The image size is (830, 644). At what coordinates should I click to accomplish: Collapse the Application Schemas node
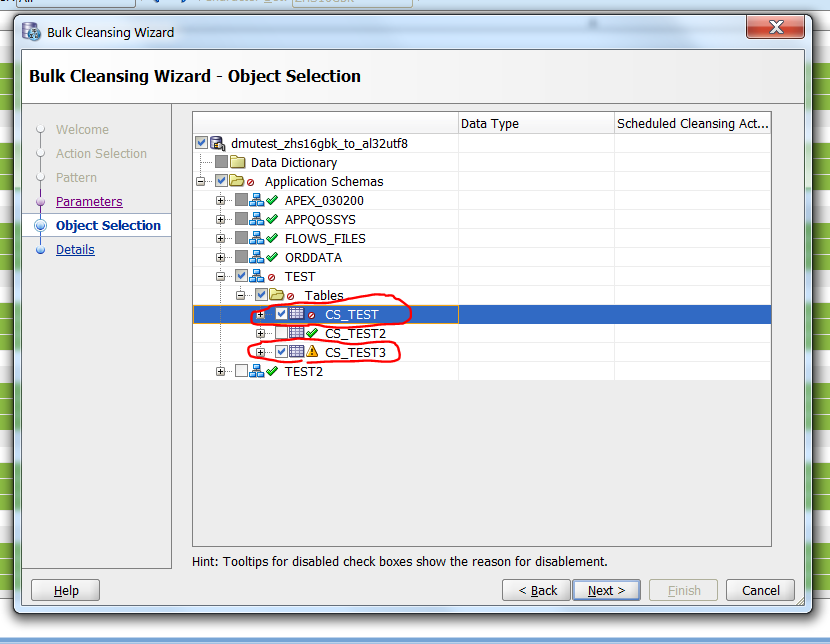point(201,182)
